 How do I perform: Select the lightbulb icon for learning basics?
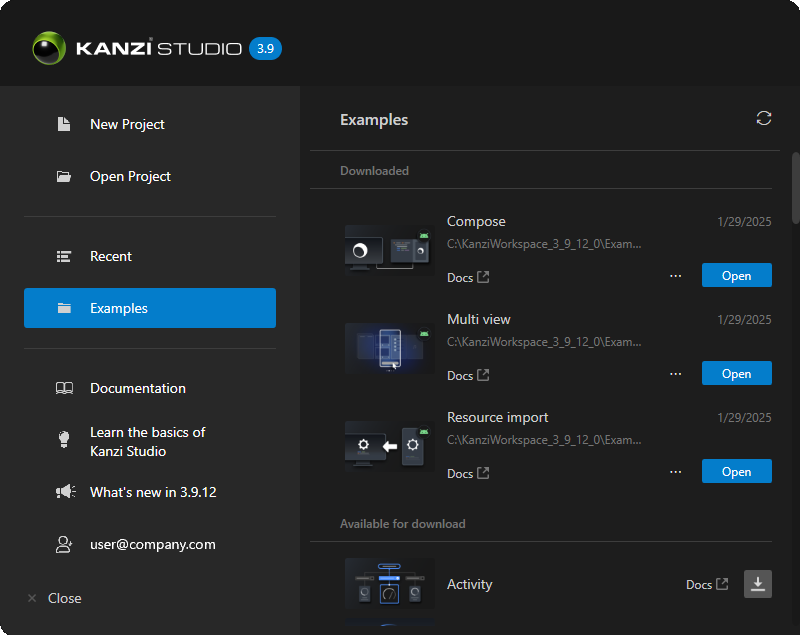coord(63,438)
